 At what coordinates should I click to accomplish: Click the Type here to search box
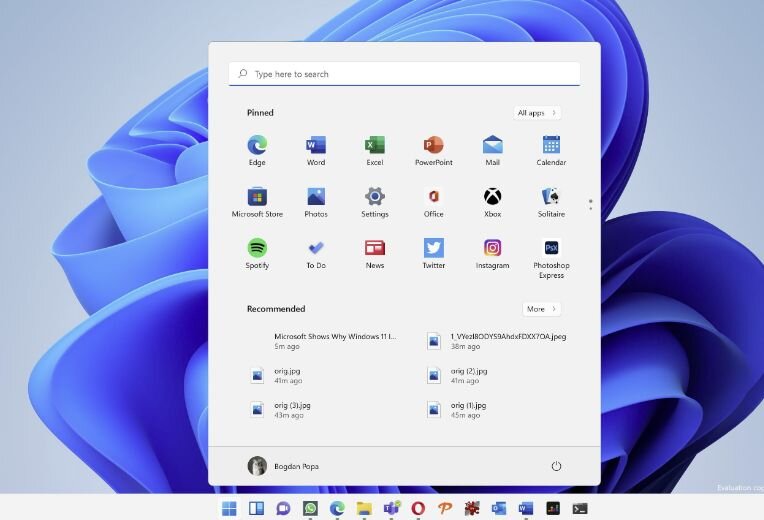click(404, 74)
